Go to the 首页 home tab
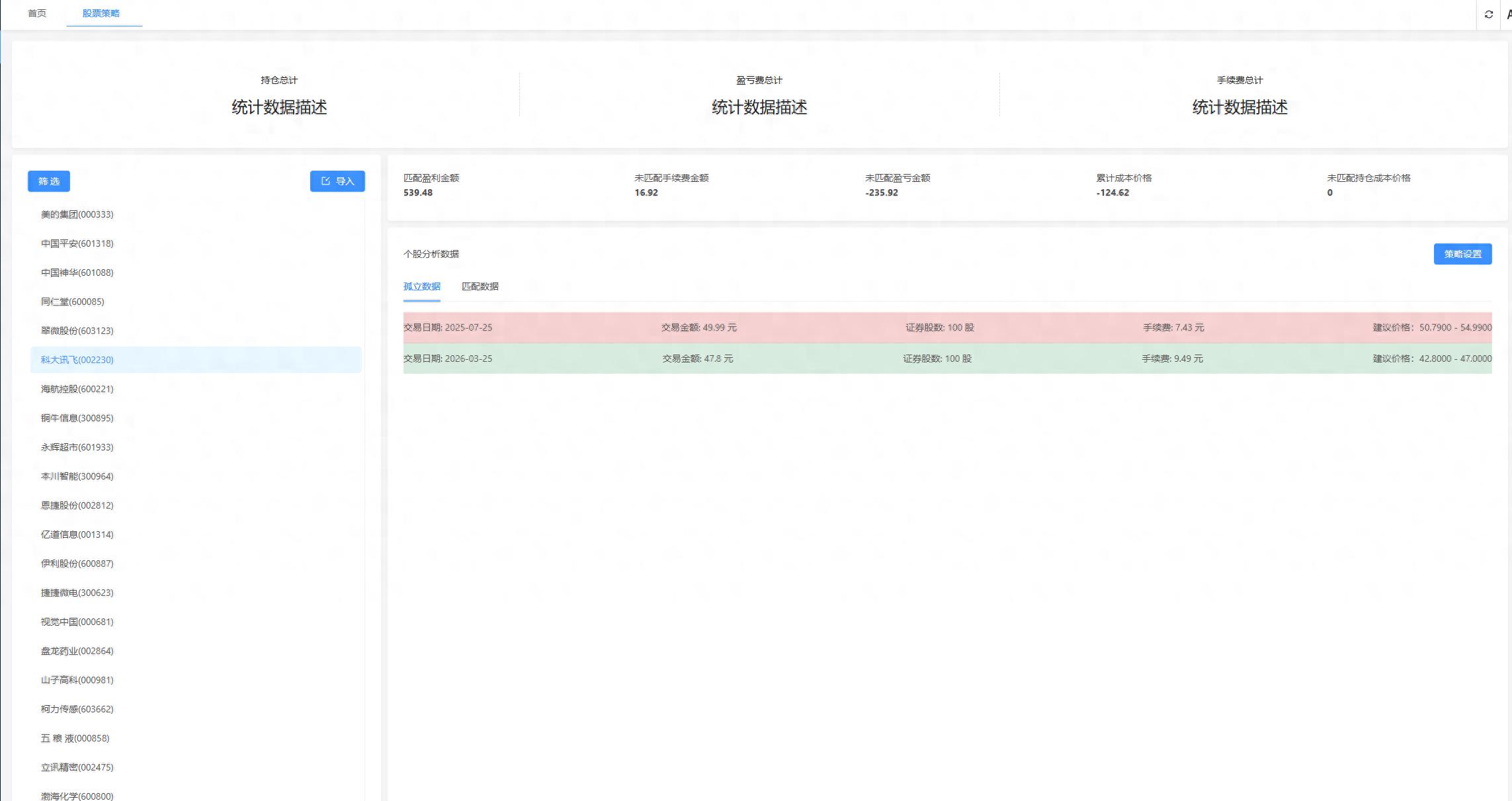Image resolution: width=1512 pixels, height=801 pixels. click(37, 13)
